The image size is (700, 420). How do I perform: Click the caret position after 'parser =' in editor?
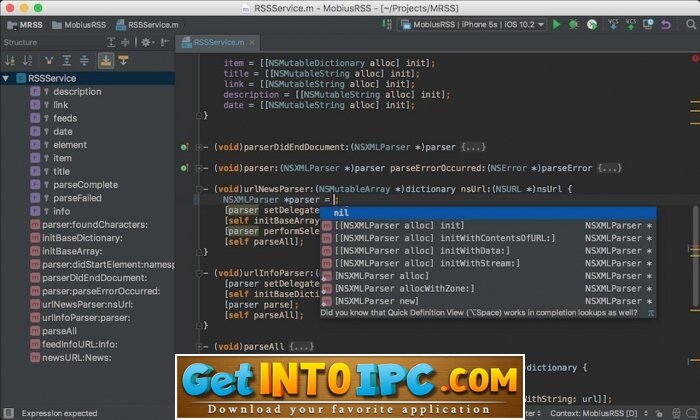point(334,200)
